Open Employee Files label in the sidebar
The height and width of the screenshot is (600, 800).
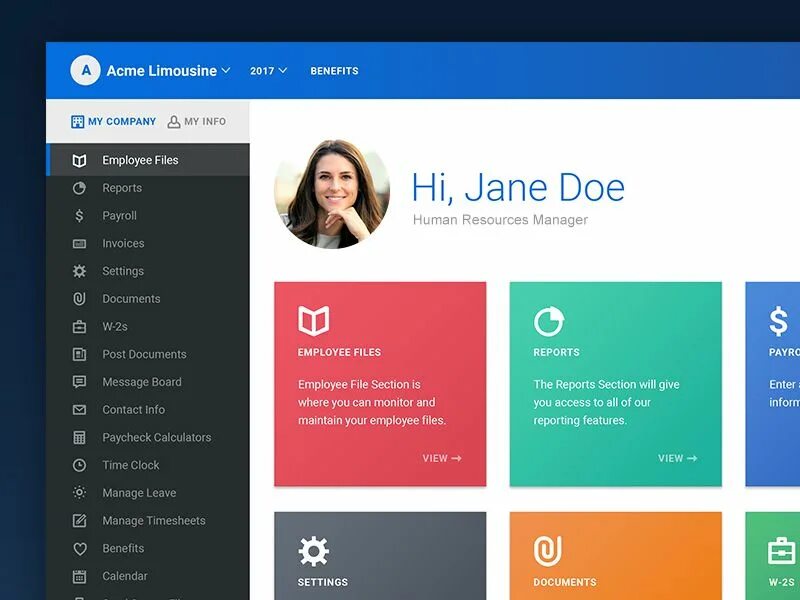140,160
